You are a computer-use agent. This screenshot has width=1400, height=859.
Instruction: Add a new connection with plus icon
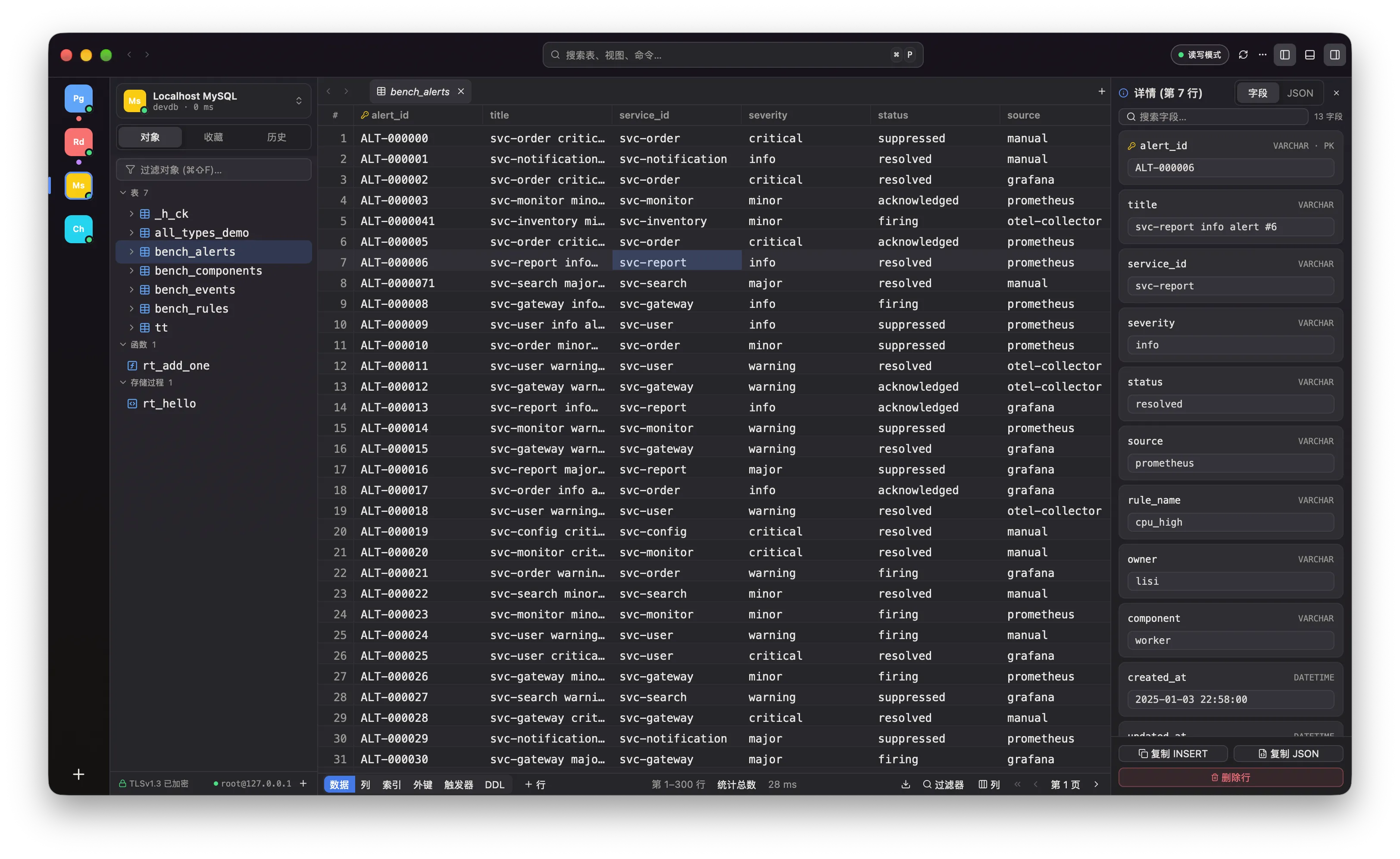[78, 774]
